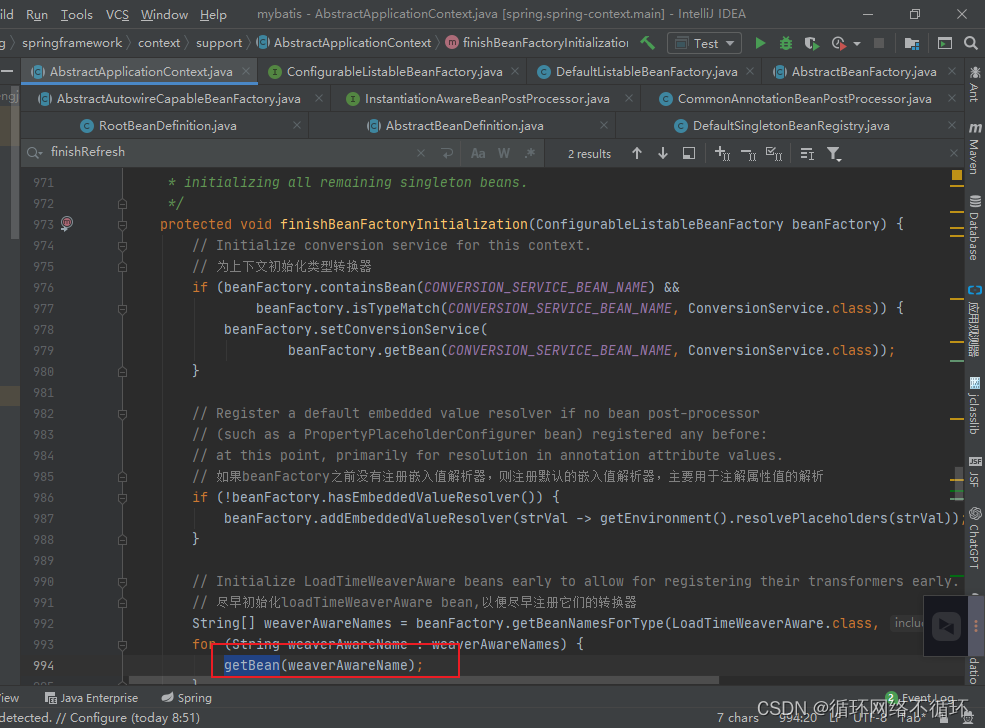Run the application with the green play icon

[x=761, y=44]
